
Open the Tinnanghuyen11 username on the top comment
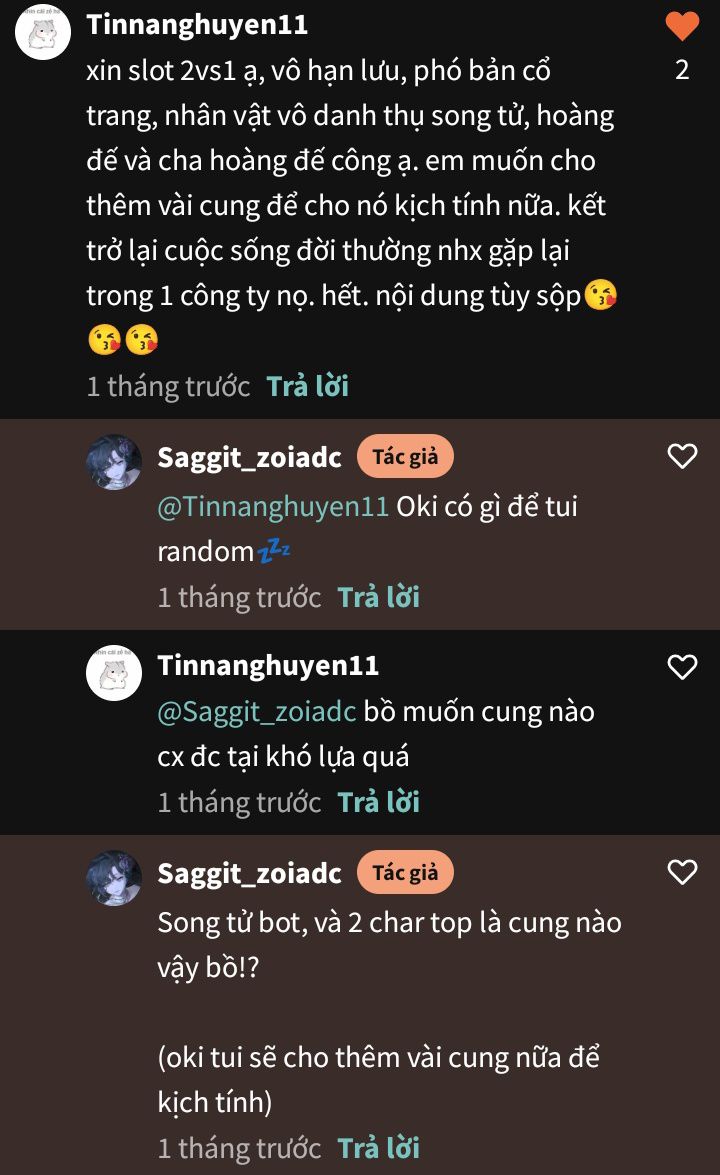(x=197, y=24)
